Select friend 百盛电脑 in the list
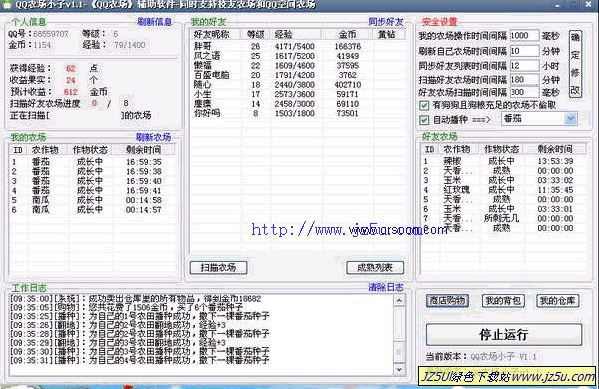599x389 pixels. click(x=298, y=75)
